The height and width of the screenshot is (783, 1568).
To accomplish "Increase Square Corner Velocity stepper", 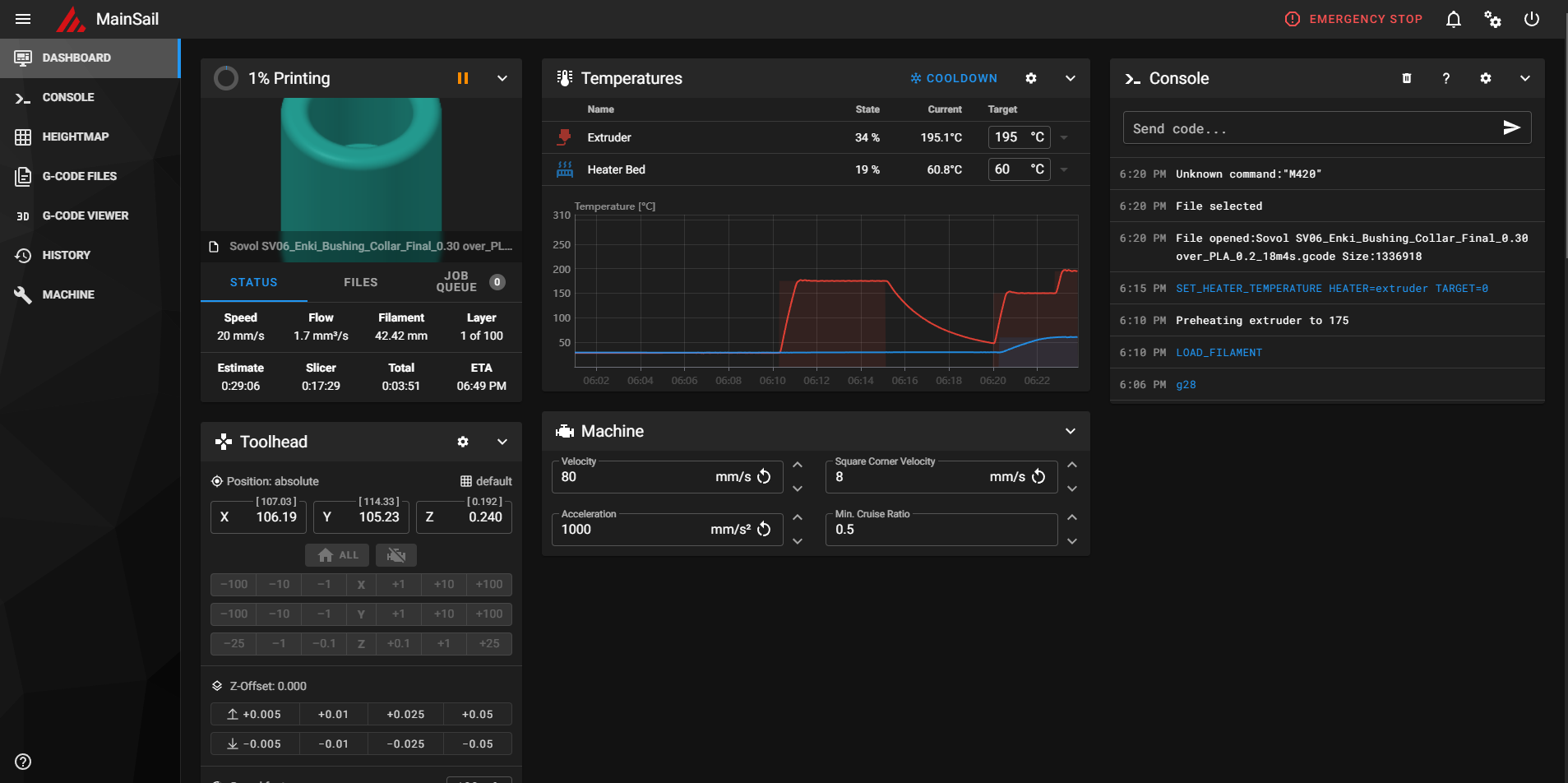I will (1071, 466).
